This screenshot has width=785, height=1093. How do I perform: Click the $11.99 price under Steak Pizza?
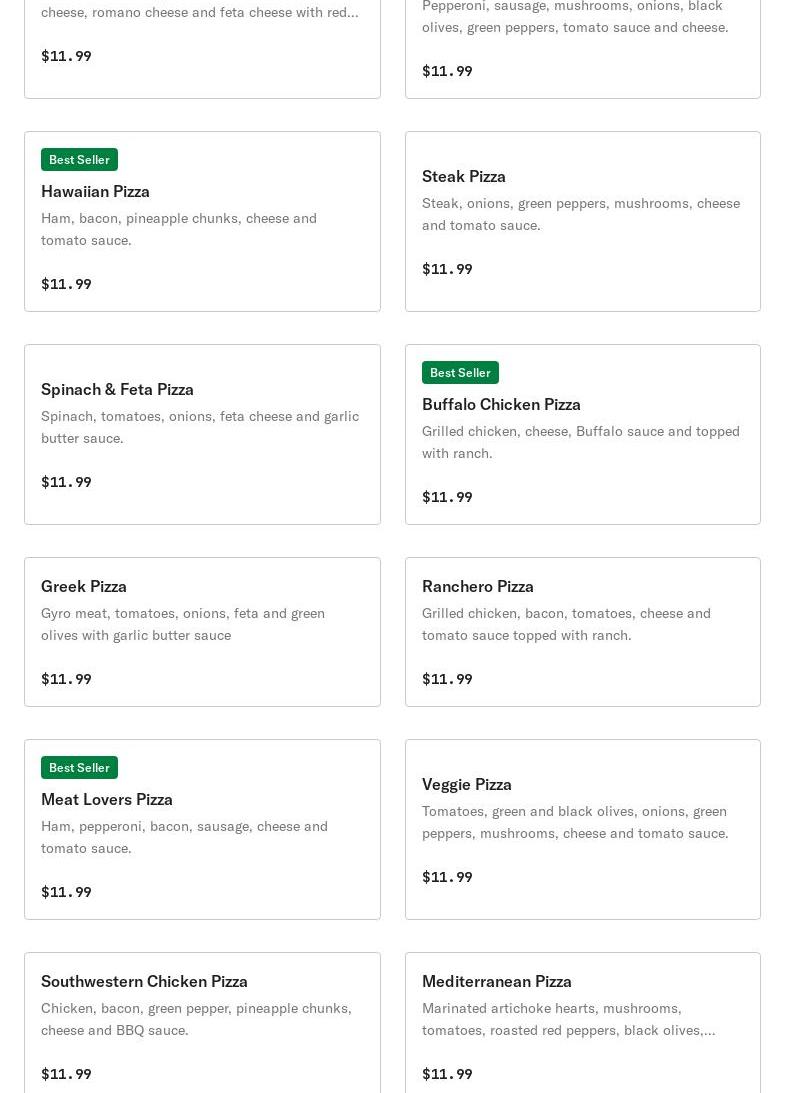(447, 269)
